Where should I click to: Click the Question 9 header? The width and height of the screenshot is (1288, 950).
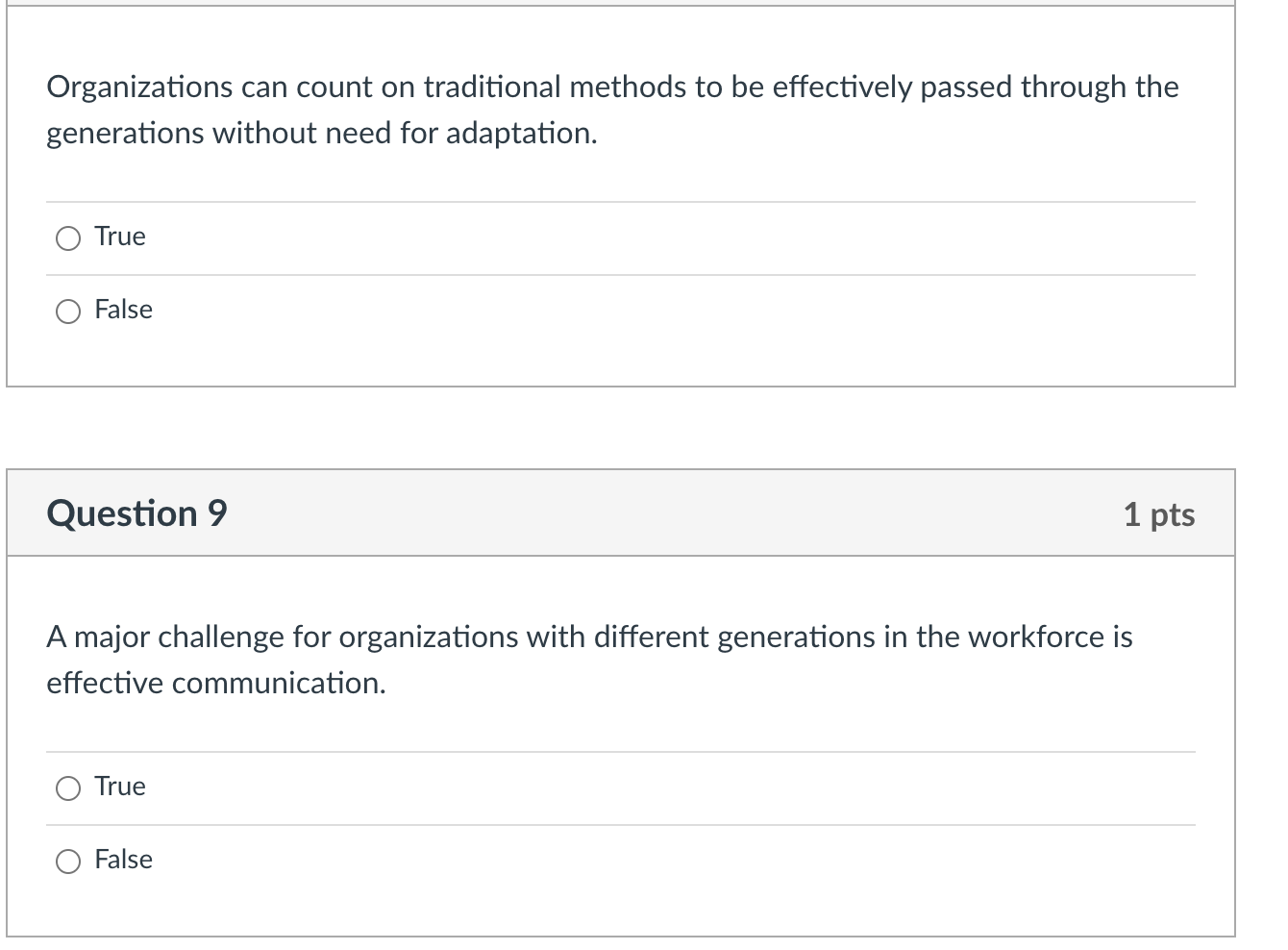tap(136, 513)
